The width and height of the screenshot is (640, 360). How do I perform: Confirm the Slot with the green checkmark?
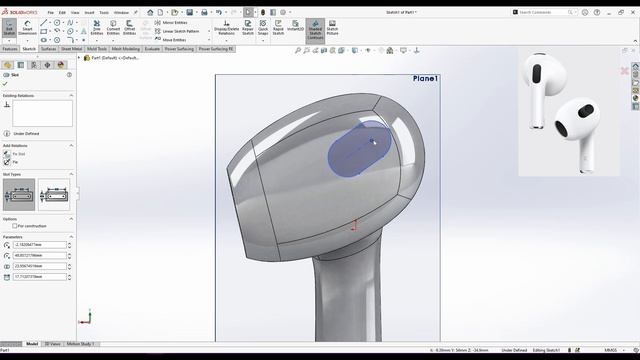(5, 84)
